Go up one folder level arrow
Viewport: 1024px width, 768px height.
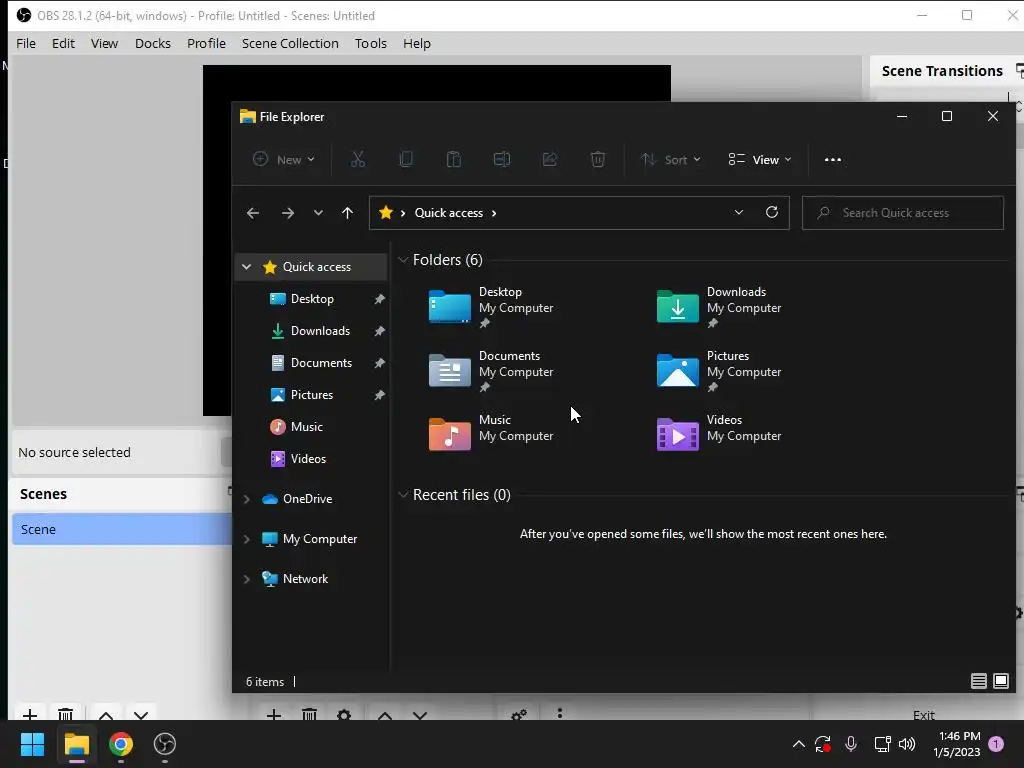[347, 213]
